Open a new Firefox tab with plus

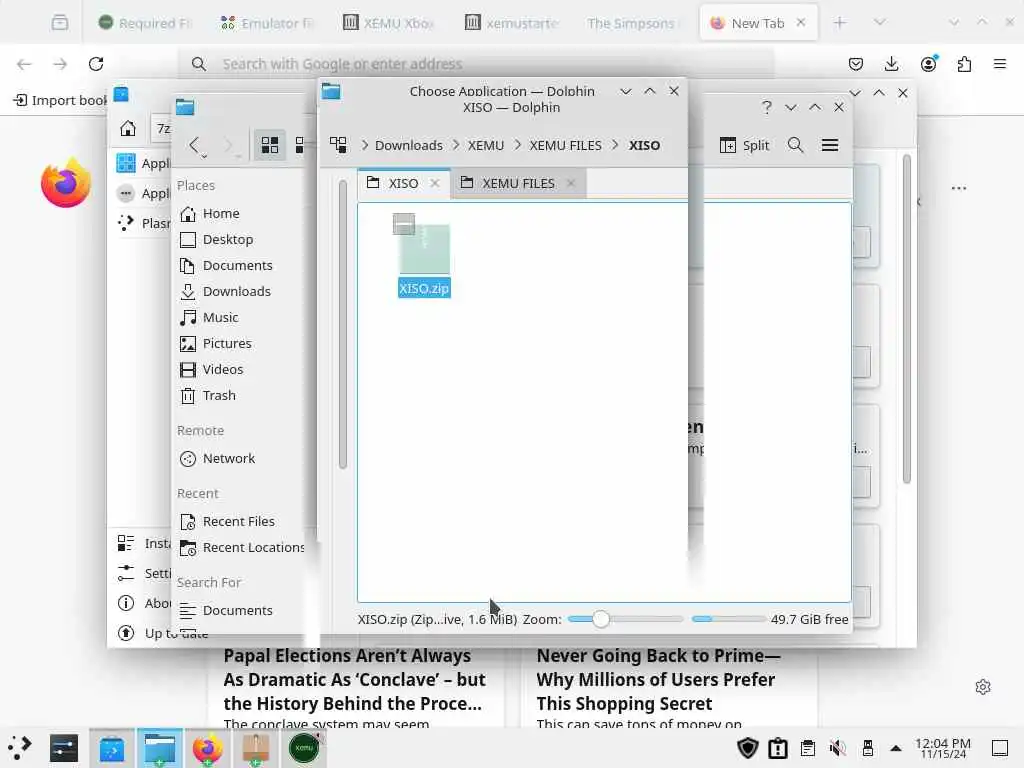[x=840, y=23]
